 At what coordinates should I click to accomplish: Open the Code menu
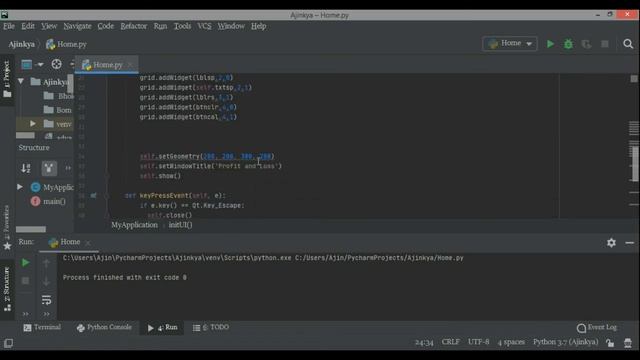tap(105, 26)
